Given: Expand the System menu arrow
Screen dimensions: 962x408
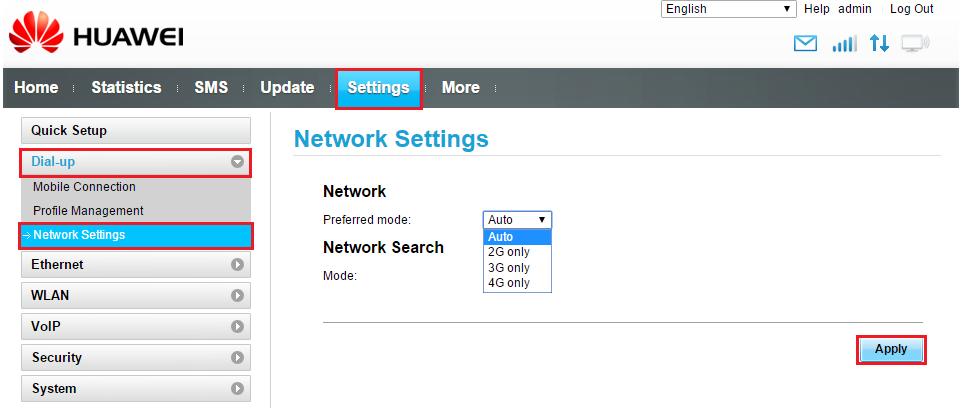Looking at the screenshot, I should coord(237,388).
